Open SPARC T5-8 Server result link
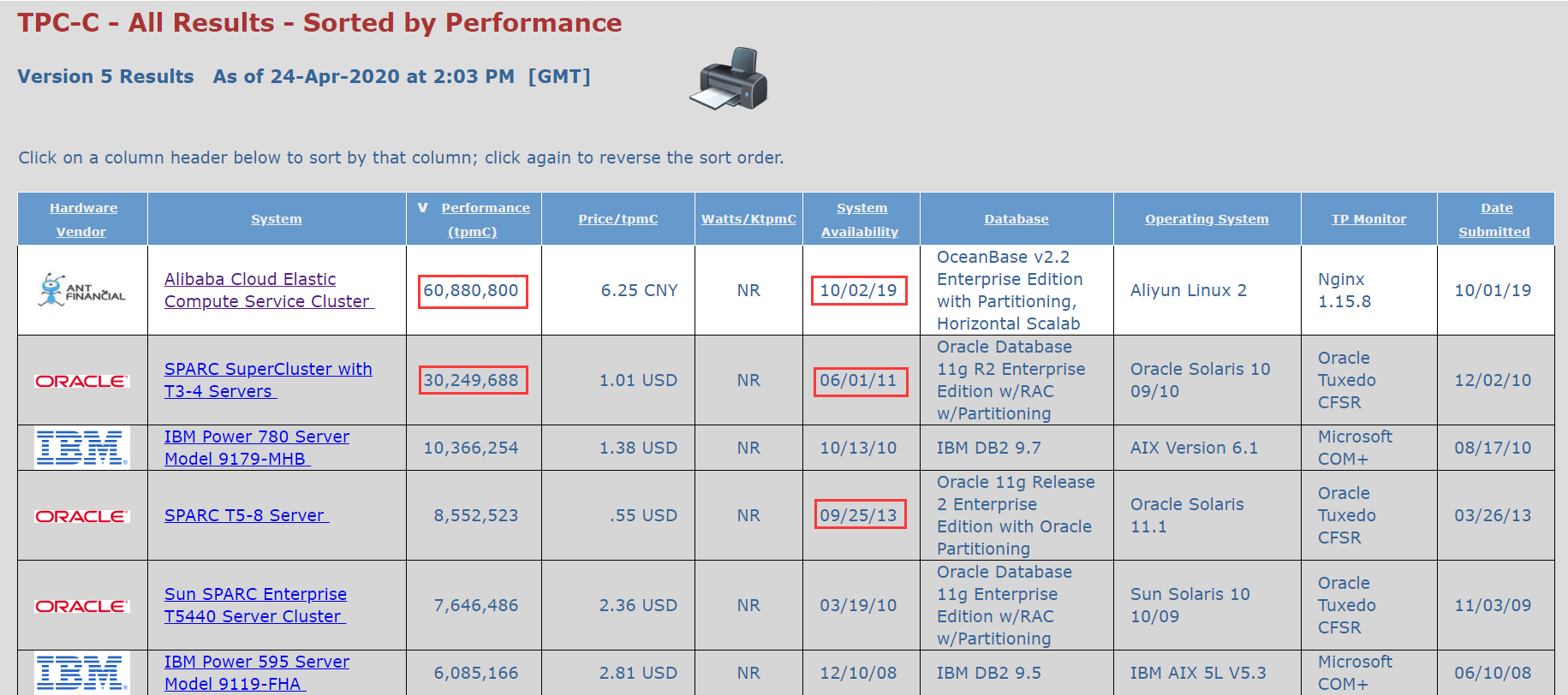This screenshot has width=1568, height=695. 245,515
